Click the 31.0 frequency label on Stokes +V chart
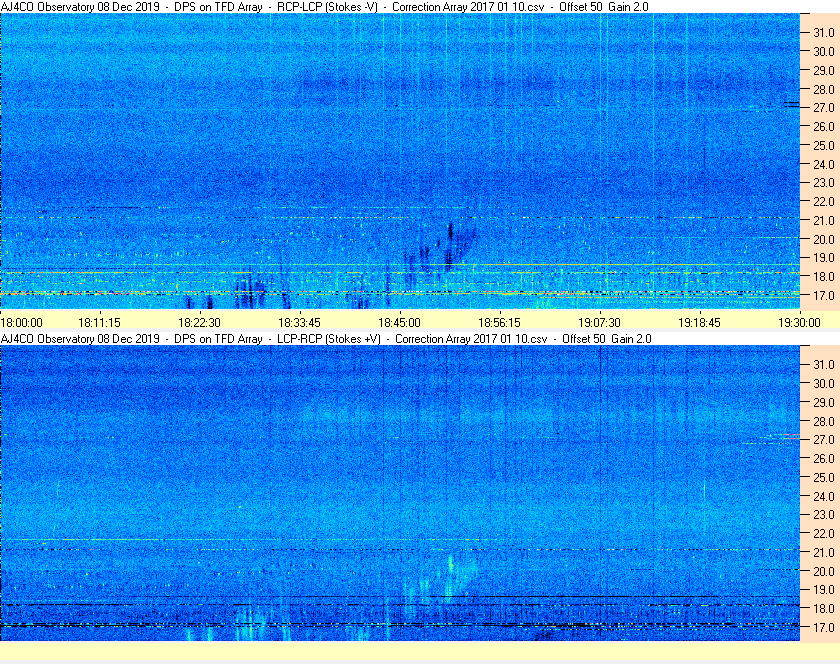 [x=824, y=365]
